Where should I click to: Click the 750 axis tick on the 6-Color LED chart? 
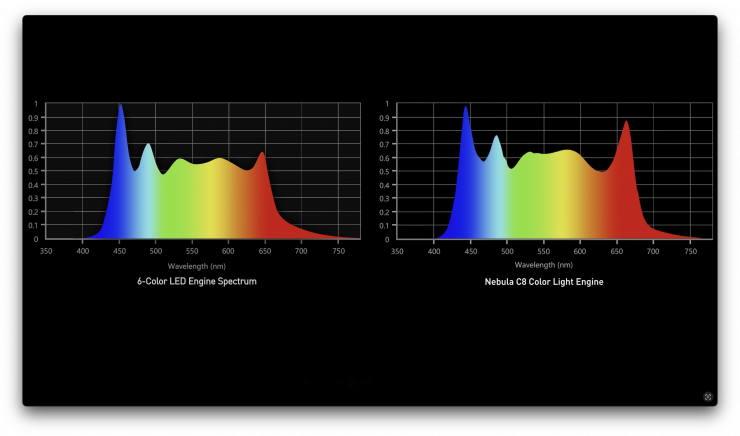coord(338,251)
